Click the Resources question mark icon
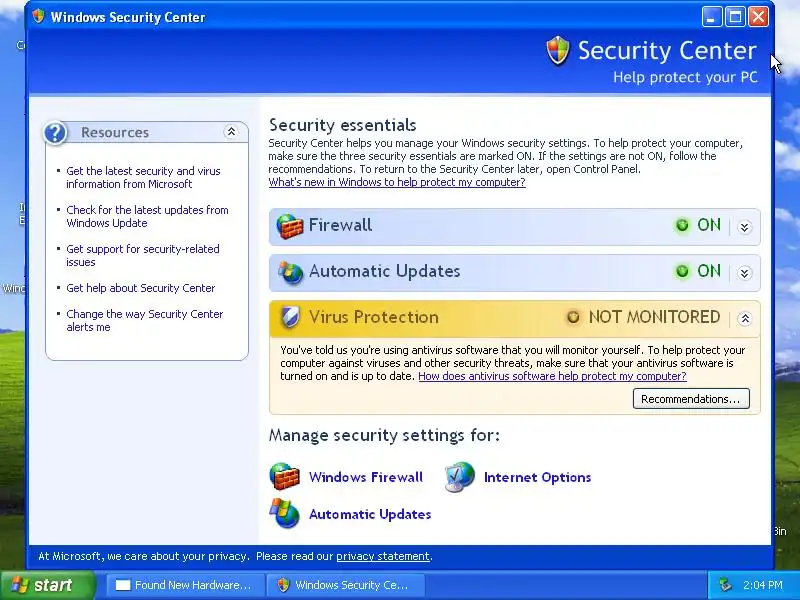 point(55,133)
